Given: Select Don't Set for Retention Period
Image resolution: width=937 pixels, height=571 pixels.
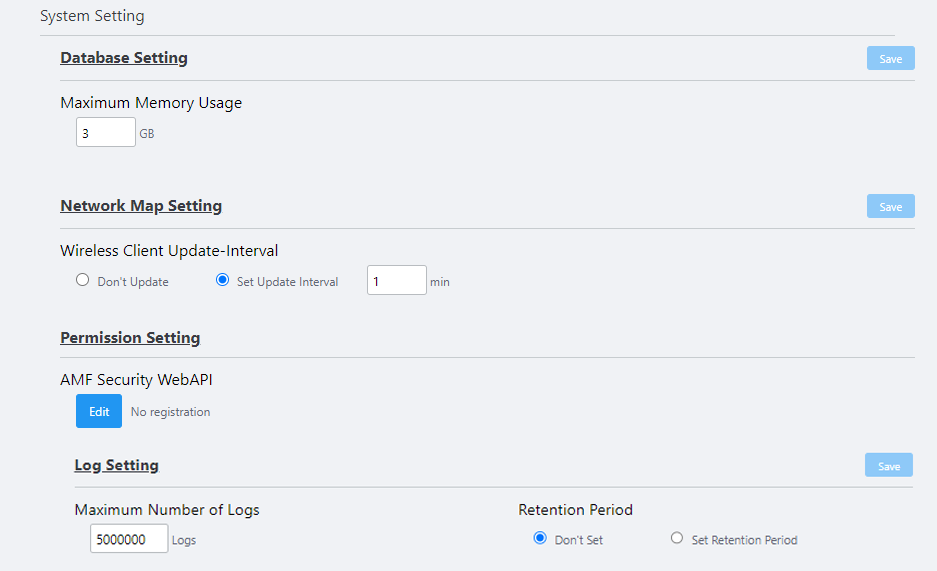Looking at the screenshot, I should click(x=541, y=539).
